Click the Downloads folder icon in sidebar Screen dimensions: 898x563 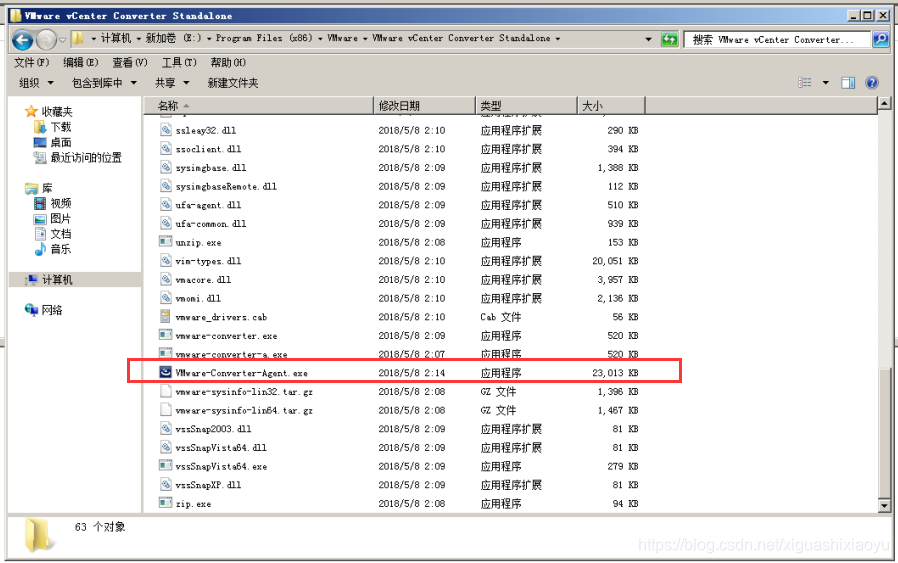point(40,127)
